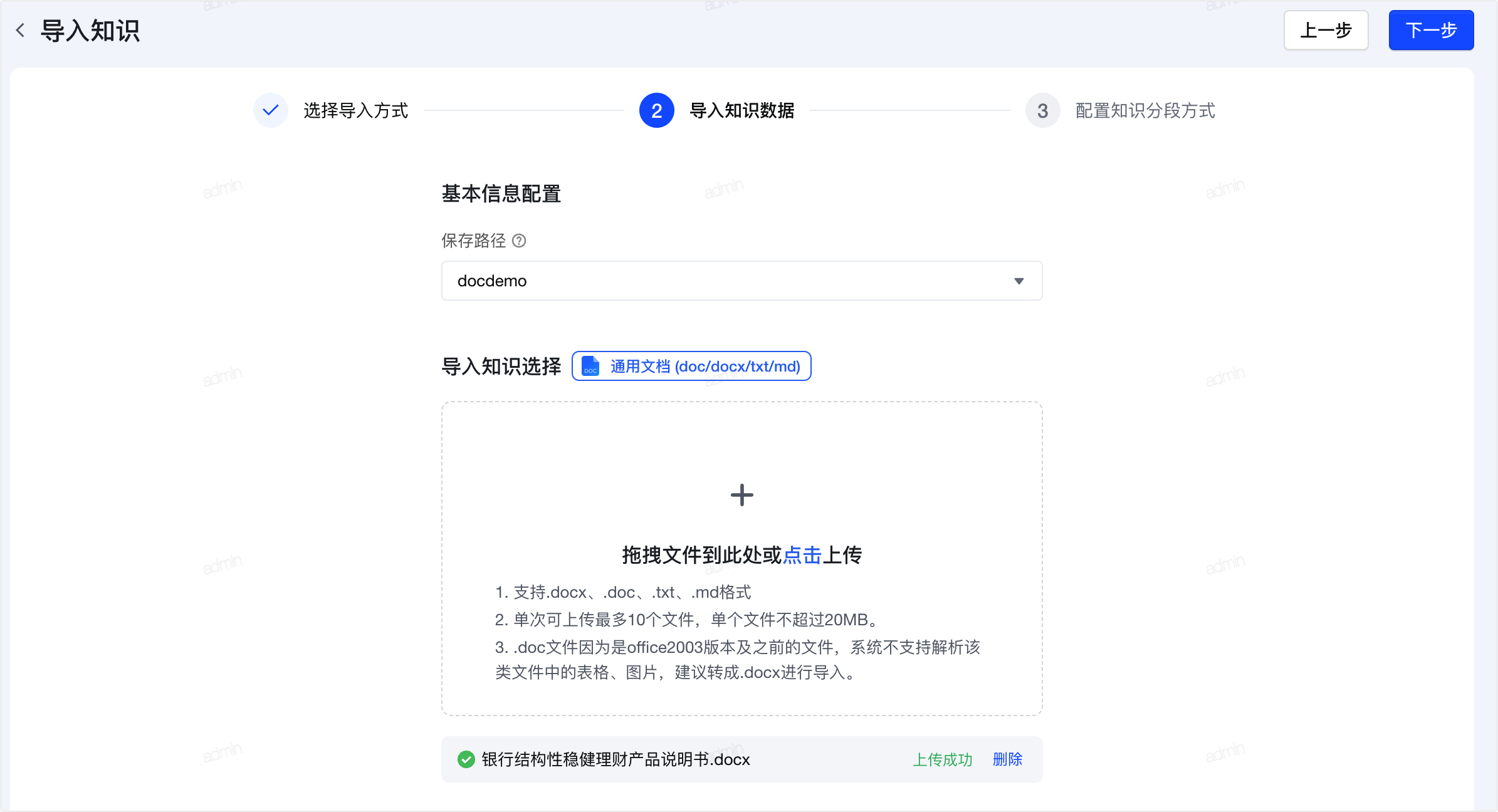
Task: Click the back arrow beside 导入知识
Action: [x=21, y=30]
